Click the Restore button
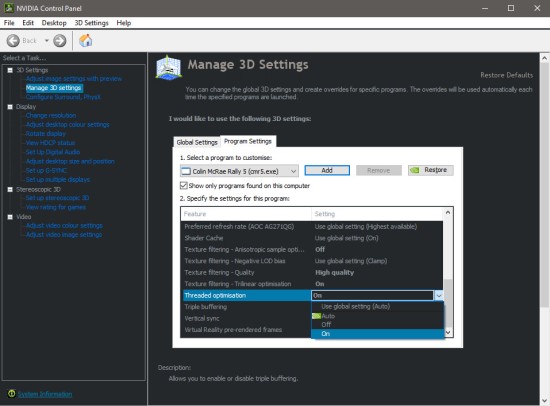The width and height of the screenshot is (550, 406). click(431, 170)
